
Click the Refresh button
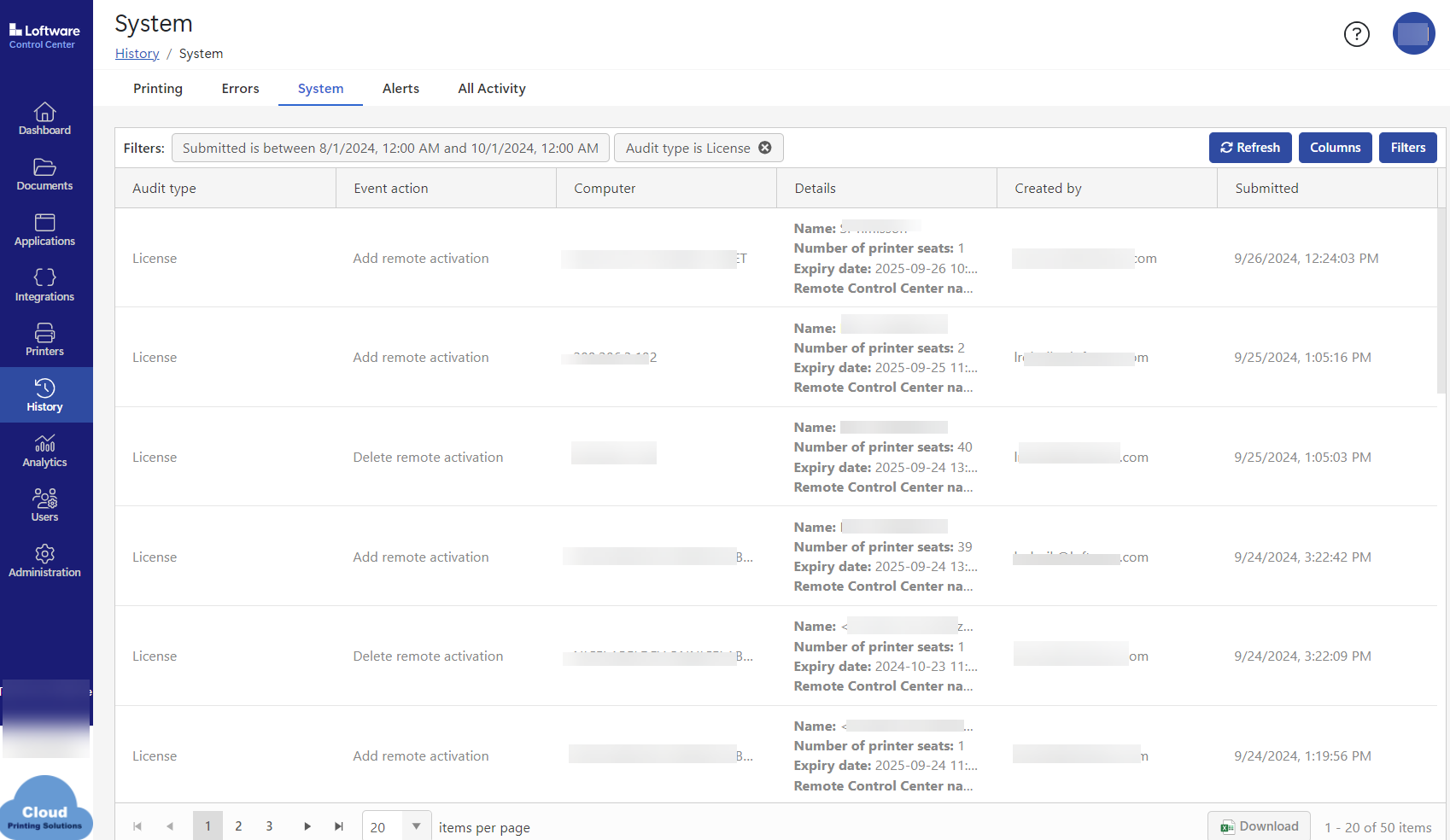tap(1250, 148)
